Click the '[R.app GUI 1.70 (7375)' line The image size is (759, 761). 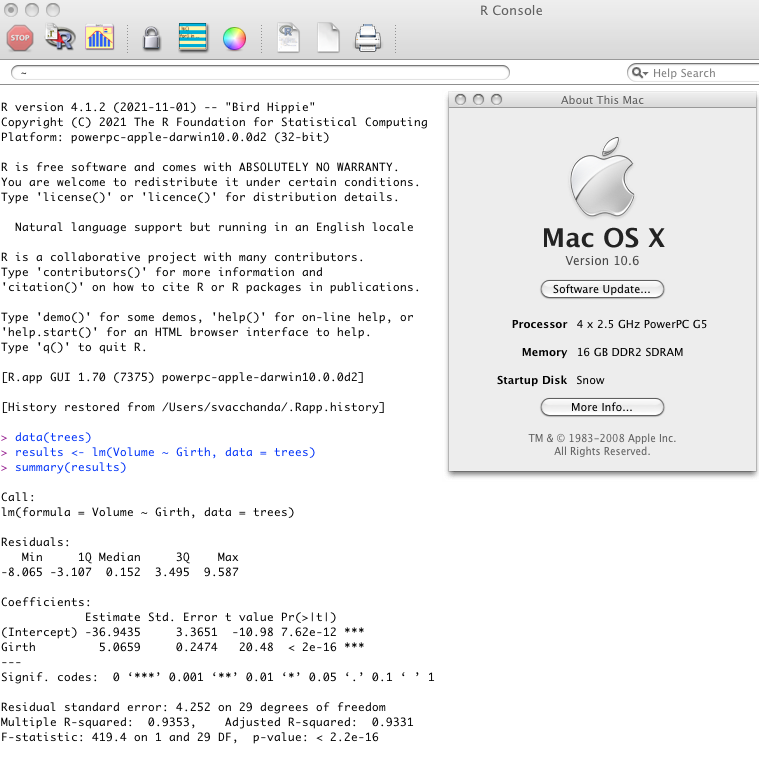tap(182, 377)
